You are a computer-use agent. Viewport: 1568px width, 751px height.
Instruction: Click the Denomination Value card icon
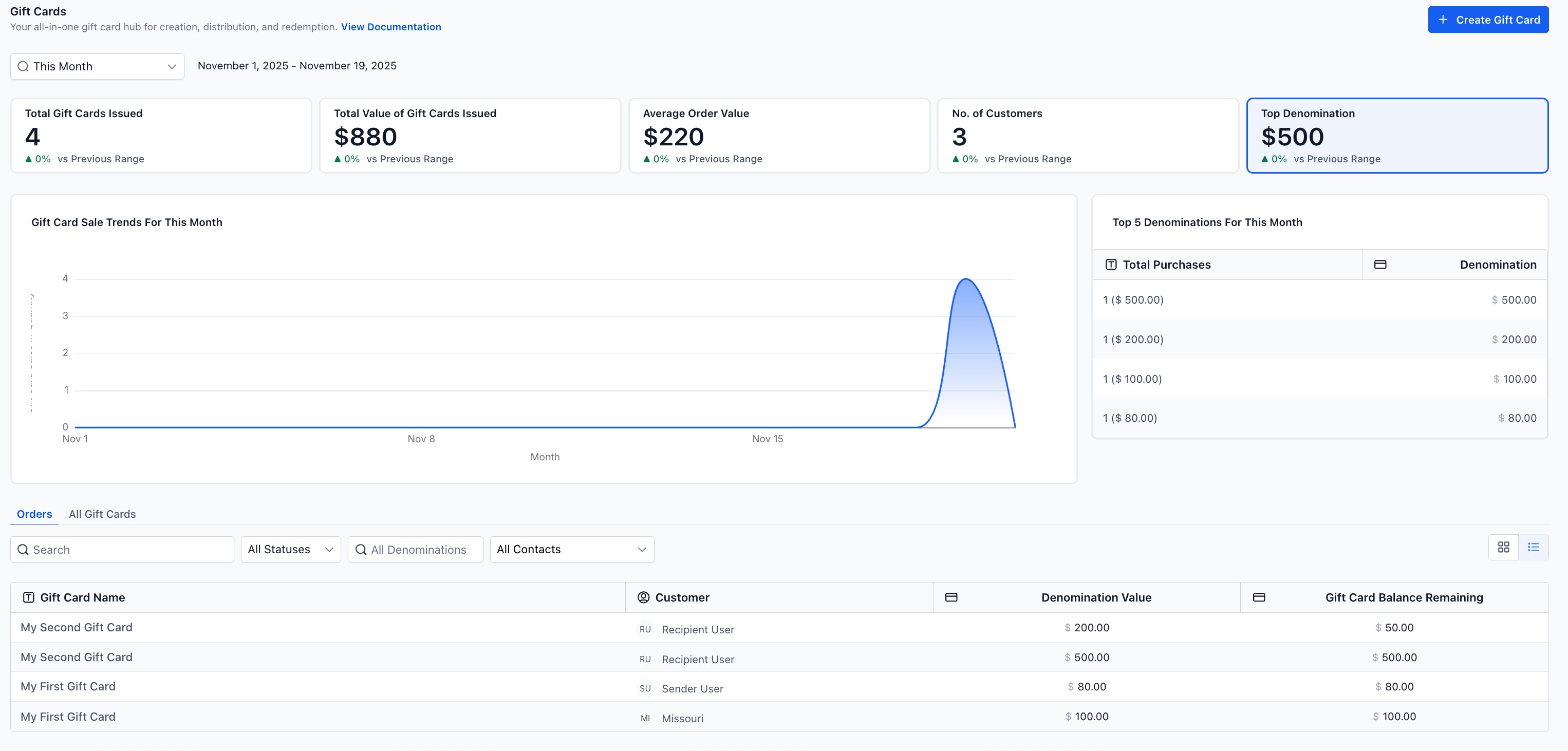(x=951, y=597)
